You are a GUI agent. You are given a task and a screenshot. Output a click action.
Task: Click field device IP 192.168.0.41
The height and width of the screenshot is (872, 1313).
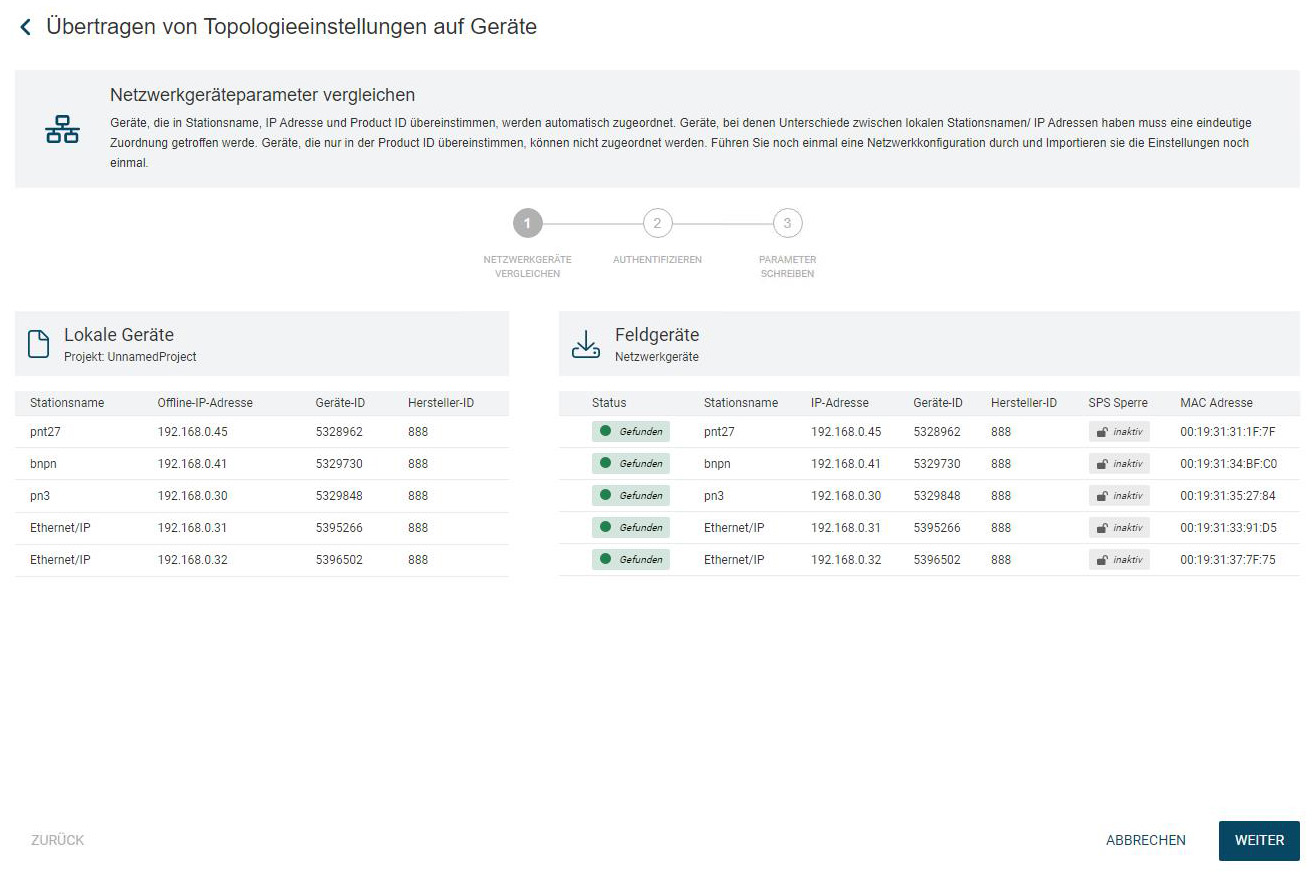click(x=846, y=464)
